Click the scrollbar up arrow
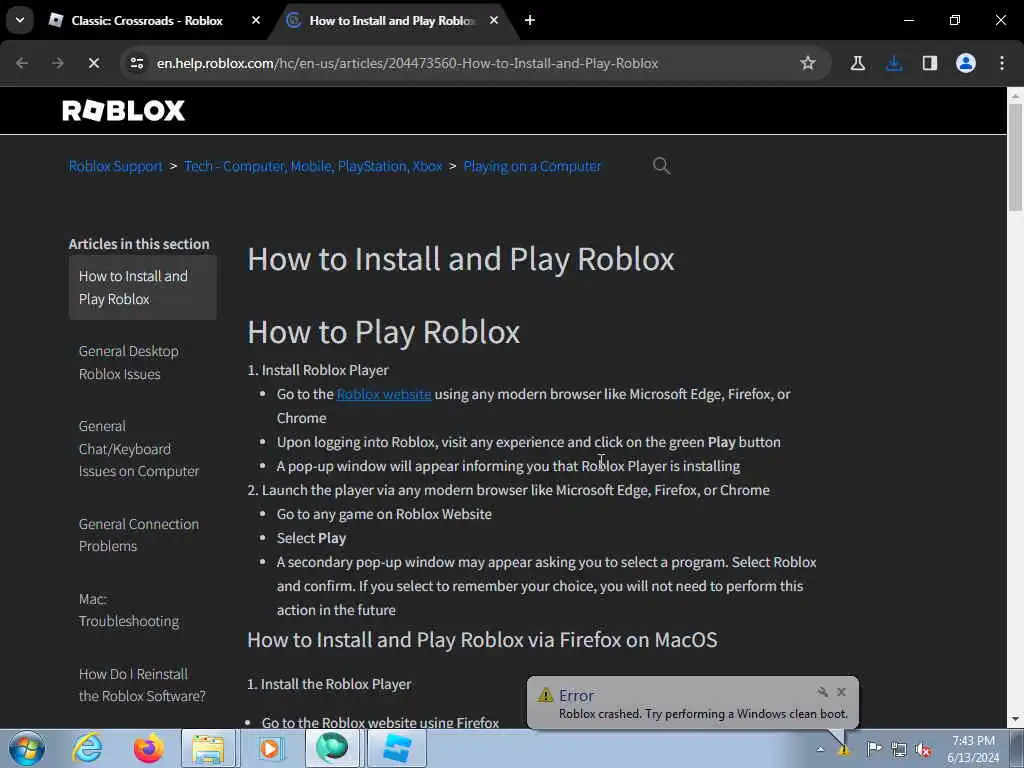 coord(1015,95)
